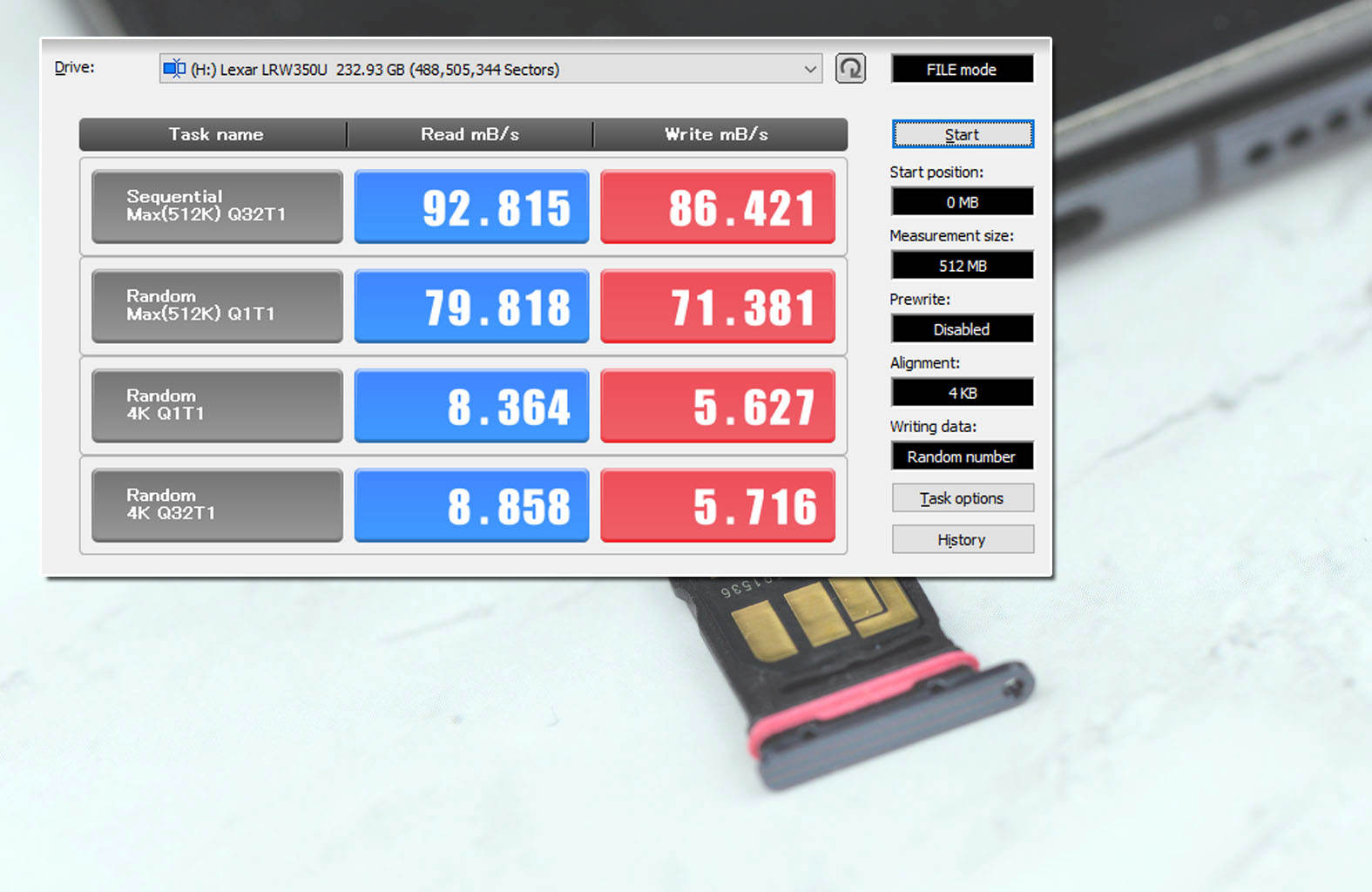Screen dimensions: 1372x892
Task: Change the 512 MB measurement size
Action: [962, 266]
